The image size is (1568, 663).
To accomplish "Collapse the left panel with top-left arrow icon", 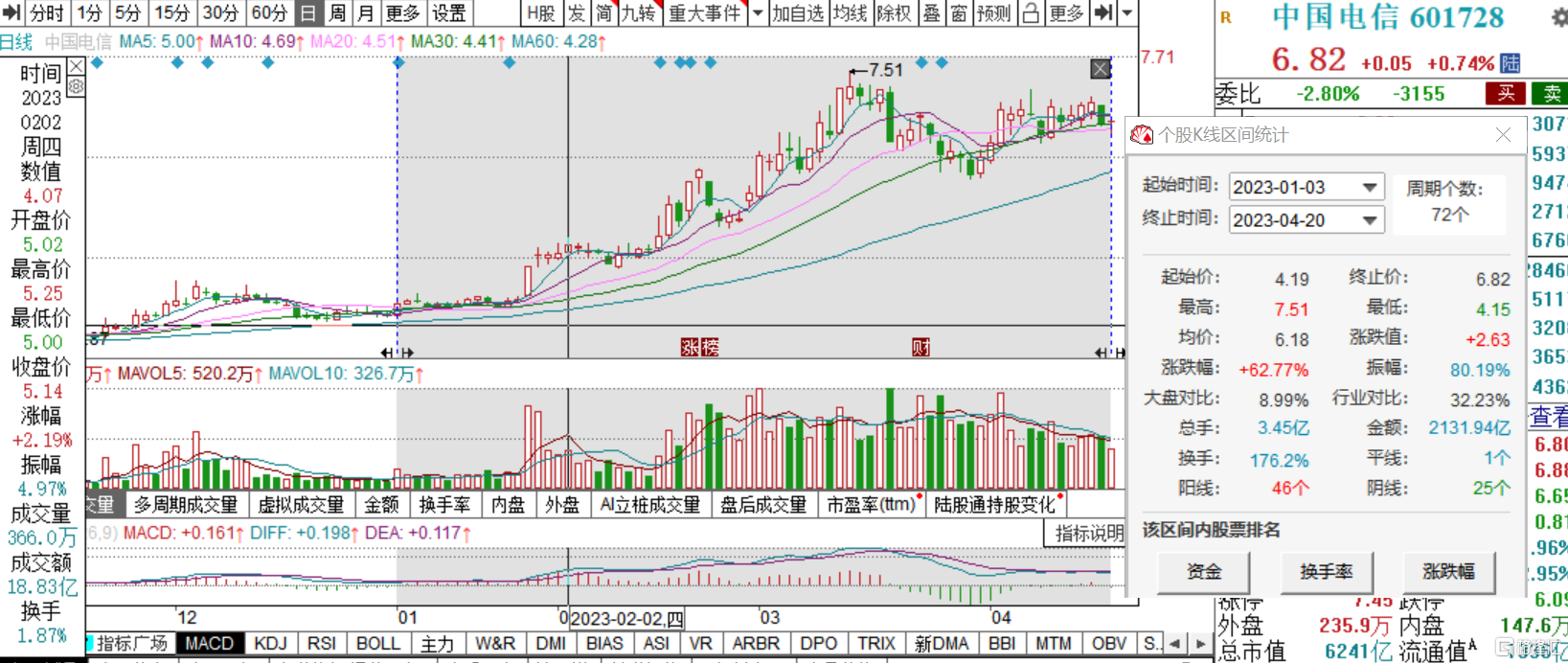I will coord(11,12).
